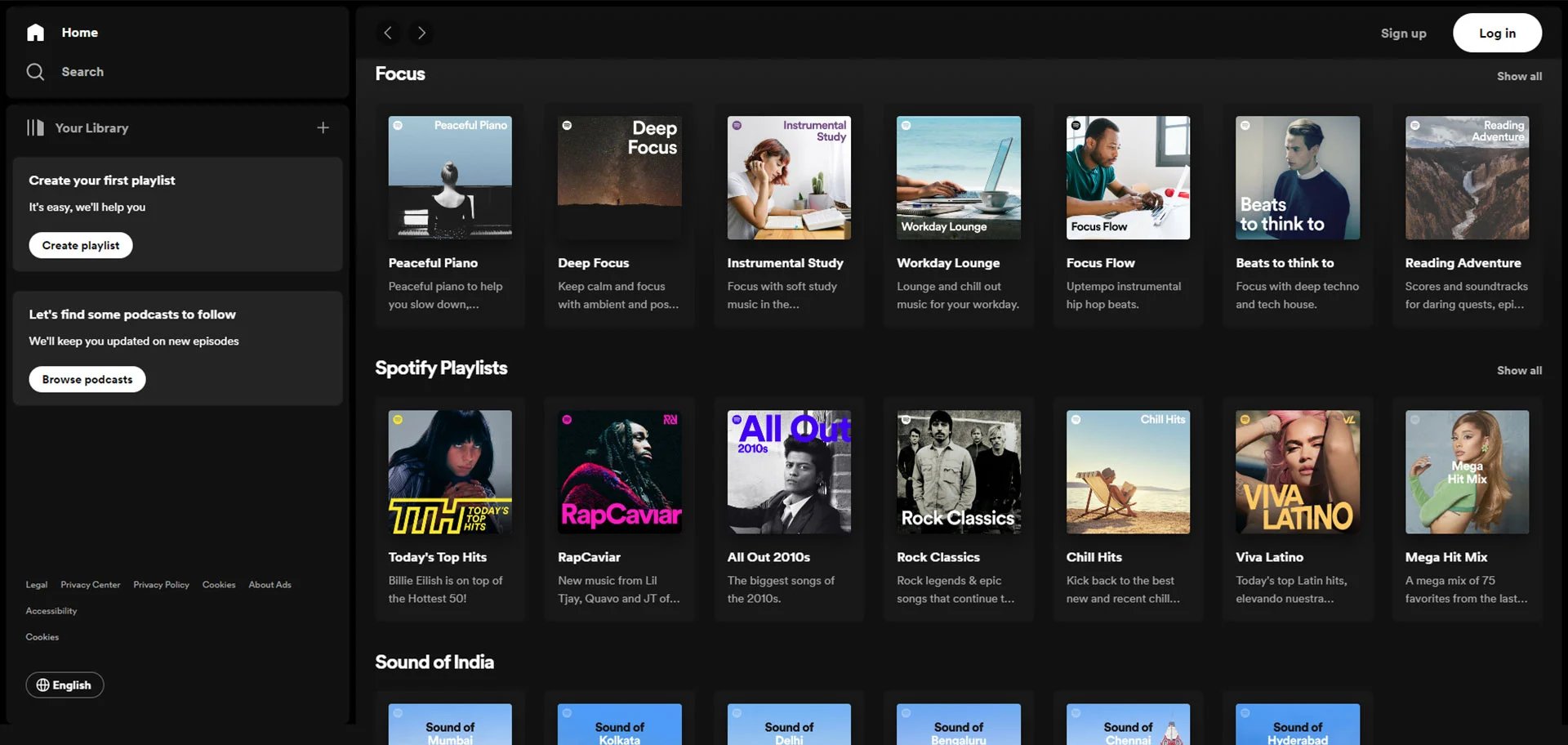Show all Spotify Playlists
The width and height of the screenshot is (1568, 745).
click(x=1519, y=370)
